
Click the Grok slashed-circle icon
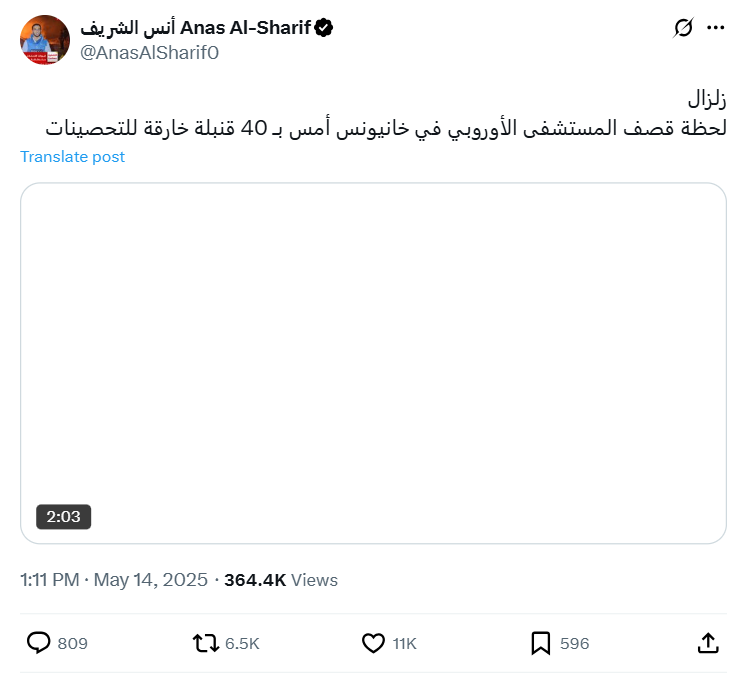(683, 28)
